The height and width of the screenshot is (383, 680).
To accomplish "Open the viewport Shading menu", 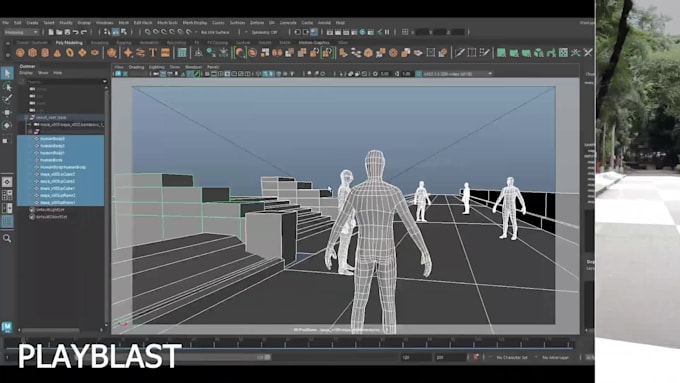I will [x=136, y=67].
